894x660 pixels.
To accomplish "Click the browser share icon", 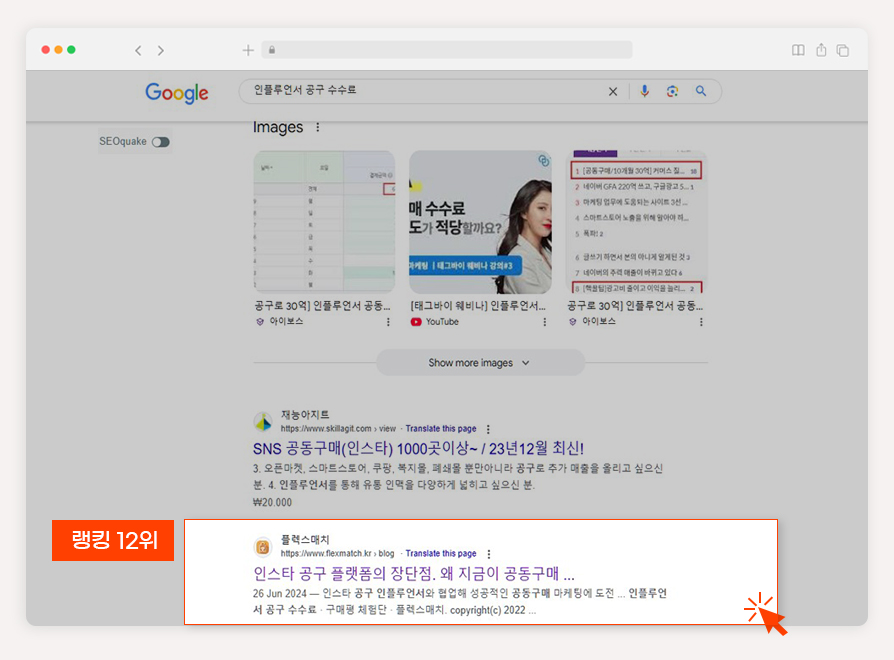I will [821, 50].
